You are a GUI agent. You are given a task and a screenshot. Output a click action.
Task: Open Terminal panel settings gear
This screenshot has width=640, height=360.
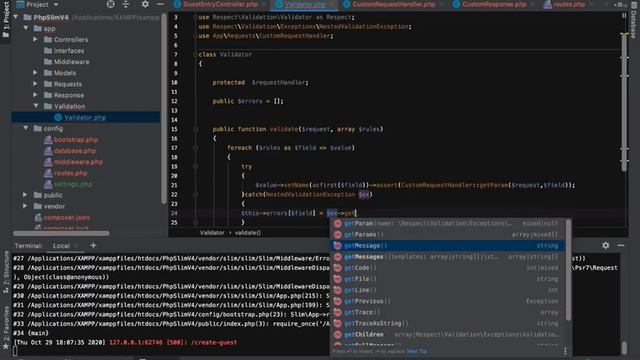tap(606, 245)
